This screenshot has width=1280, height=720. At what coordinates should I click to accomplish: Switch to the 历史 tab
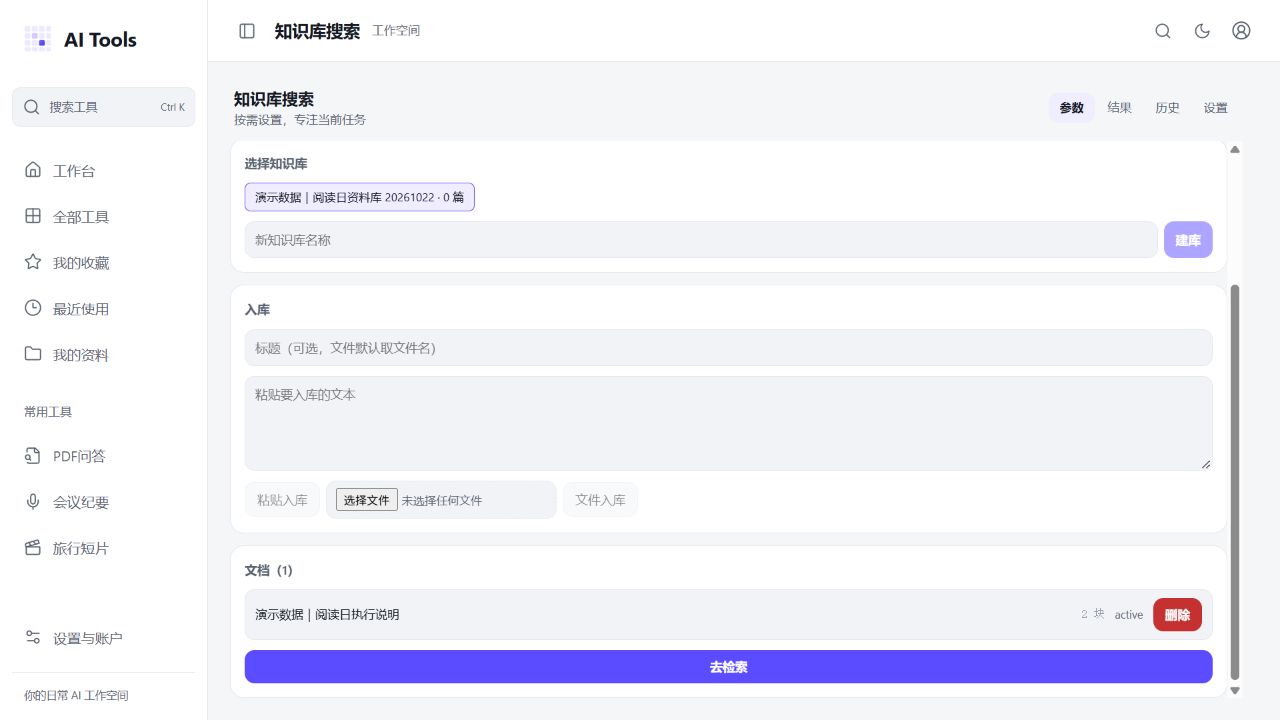(x=1168, y=108)
